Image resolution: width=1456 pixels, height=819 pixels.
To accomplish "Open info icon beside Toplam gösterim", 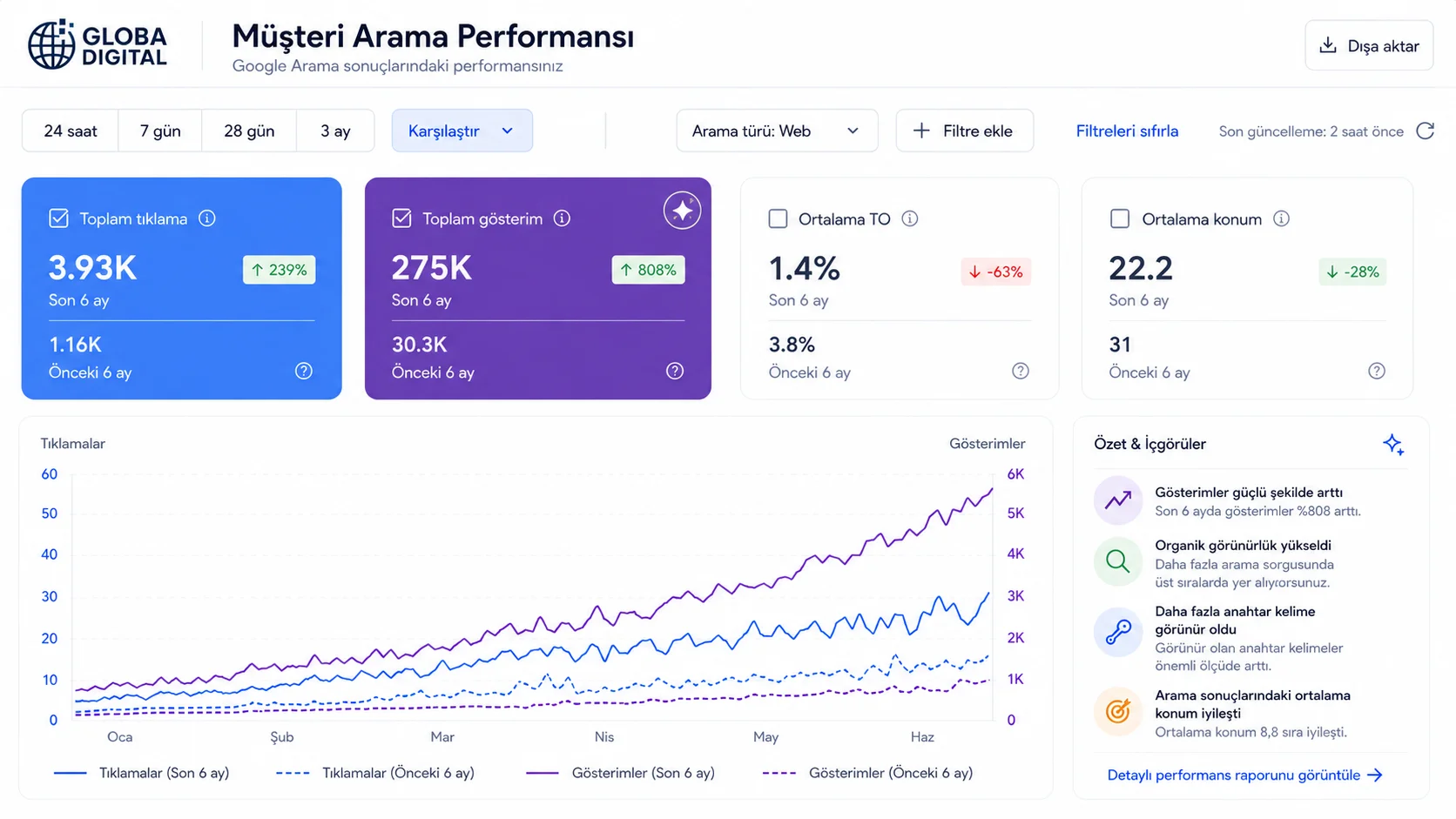I will (563, 218).
